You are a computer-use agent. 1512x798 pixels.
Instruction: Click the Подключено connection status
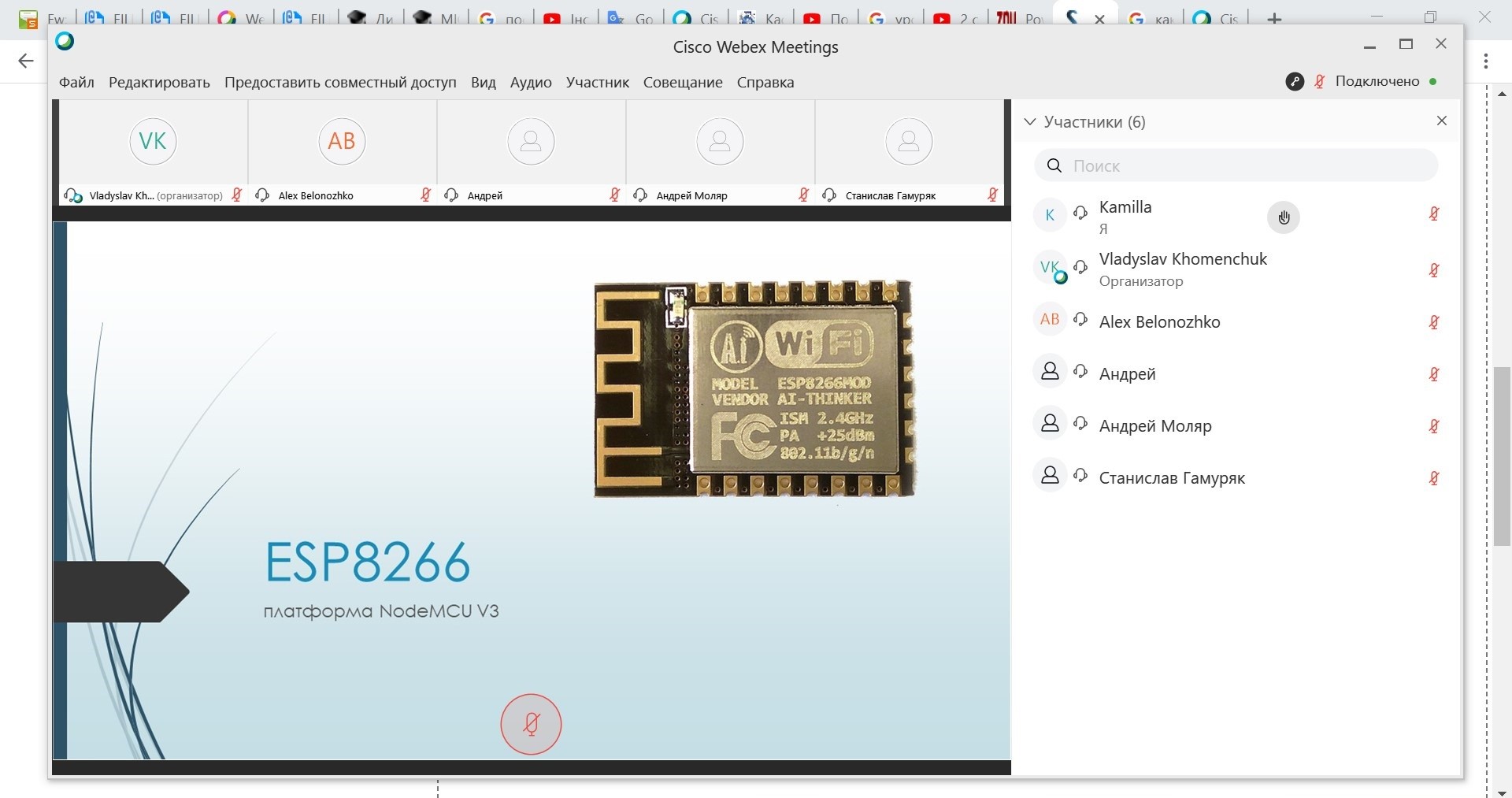coord(1377,81)
